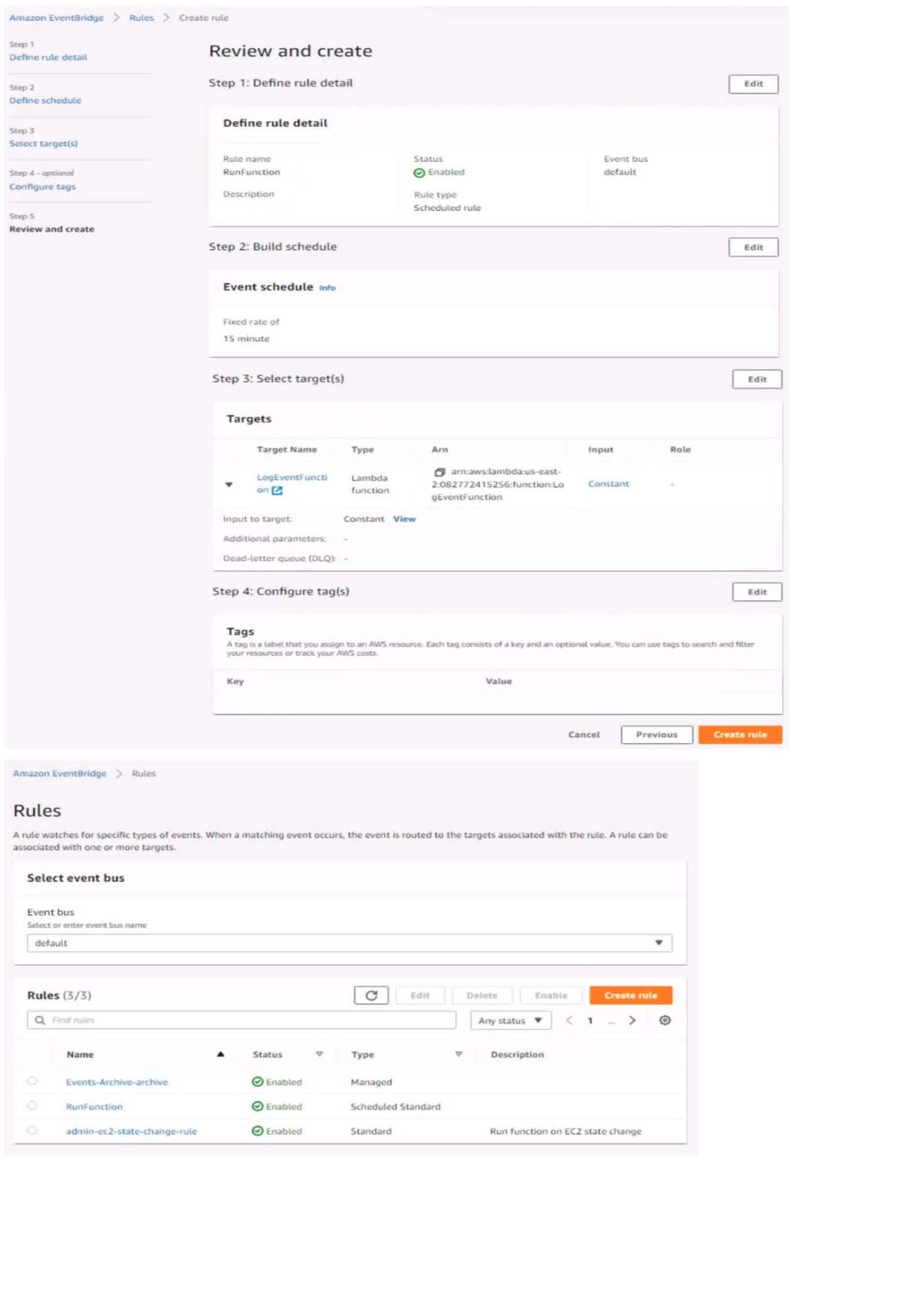Copy the Lambda function ARN icon

point(440,472)
